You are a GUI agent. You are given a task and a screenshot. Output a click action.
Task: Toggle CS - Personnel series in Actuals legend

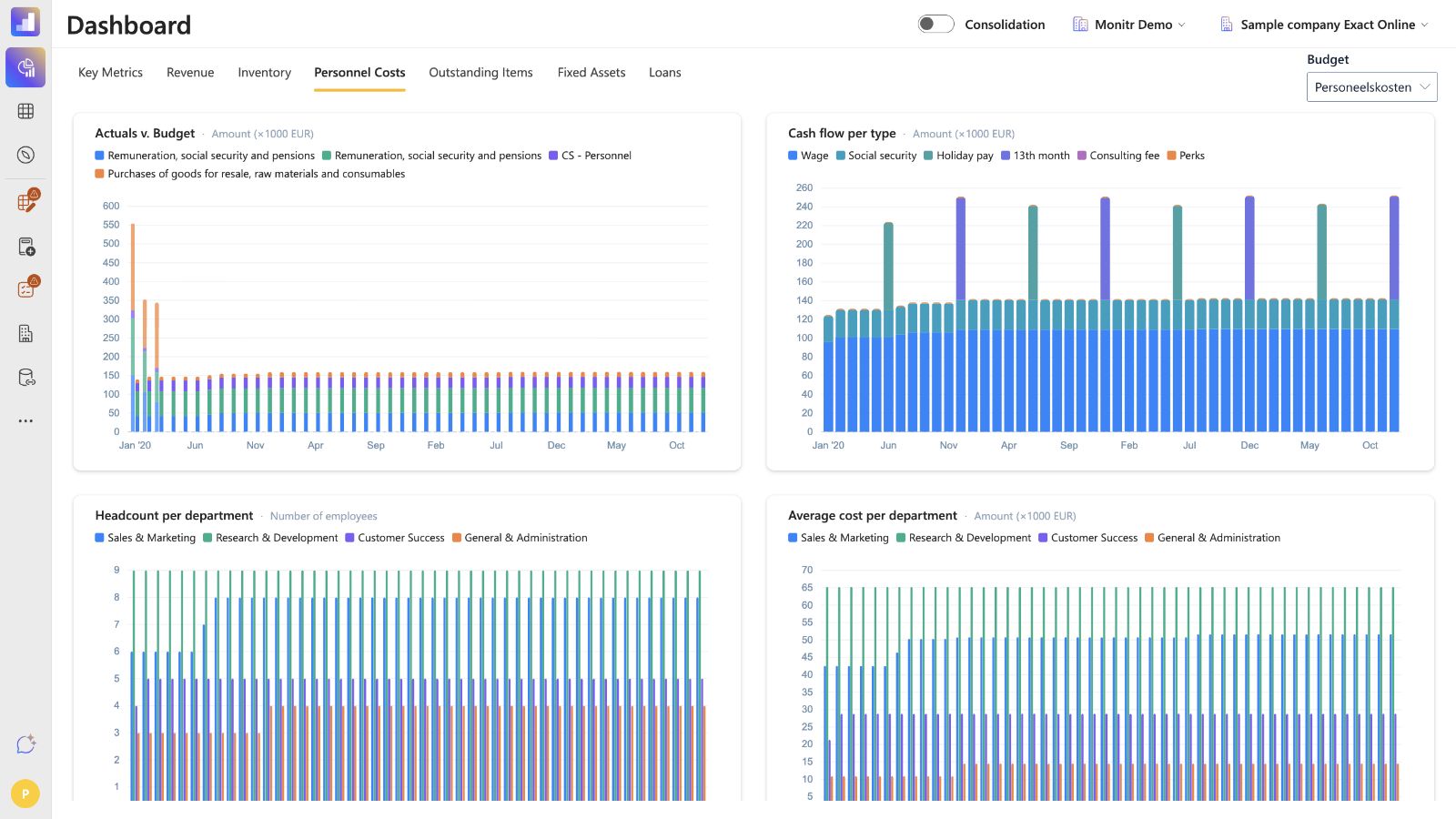point(590,156)
